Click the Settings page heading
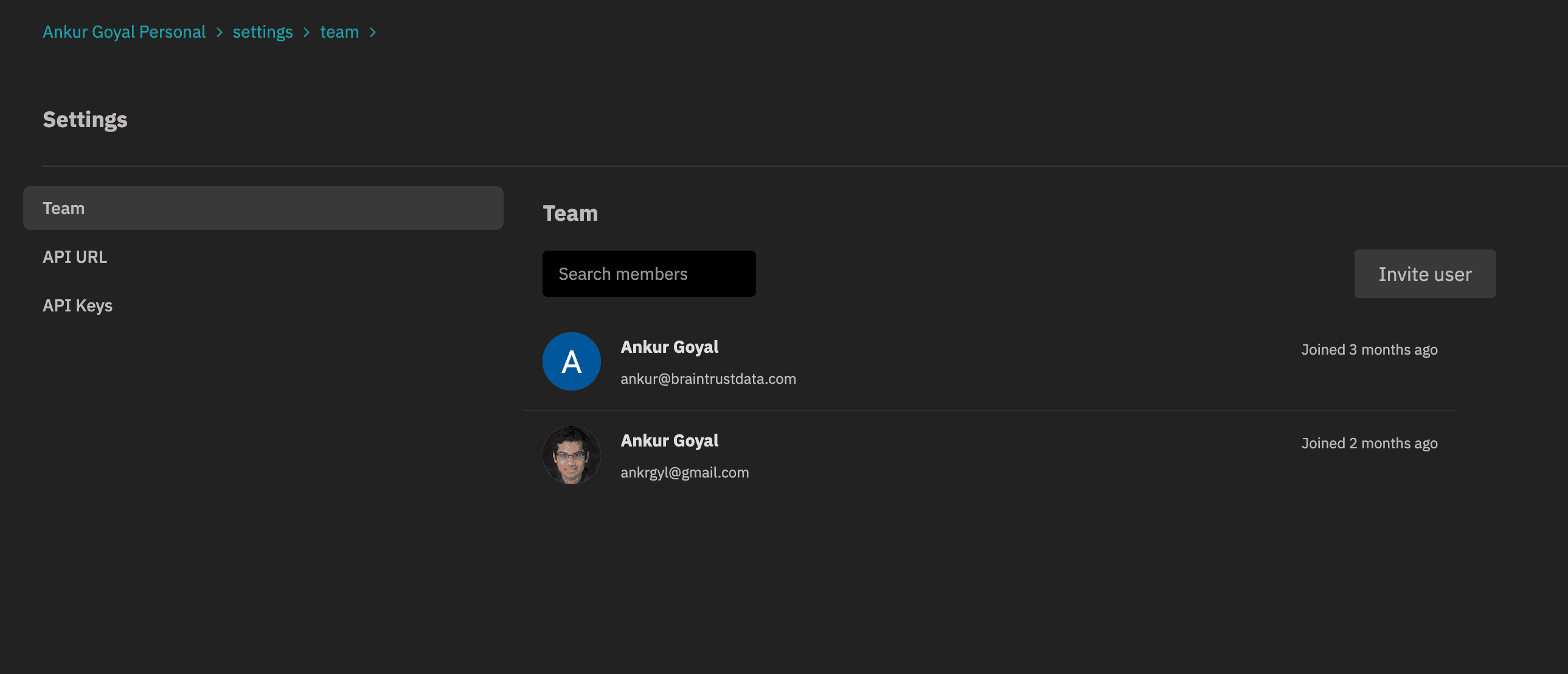This screenshot has width=1568, height=674. 85,119
